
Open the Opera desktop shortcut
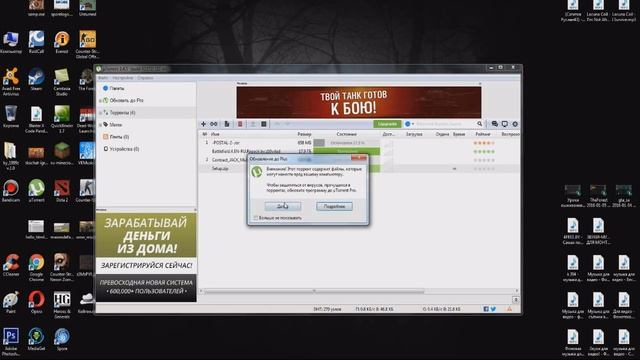tap(36, 303)
